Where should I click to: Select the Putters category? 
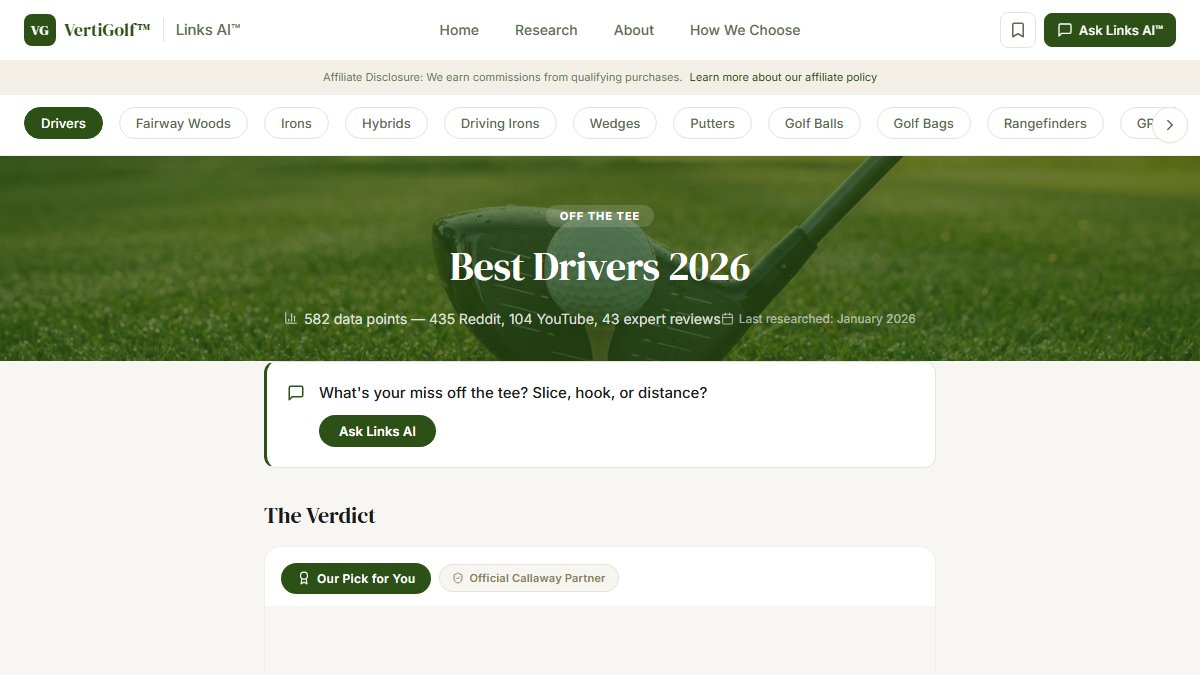click(x=712, y=123)
